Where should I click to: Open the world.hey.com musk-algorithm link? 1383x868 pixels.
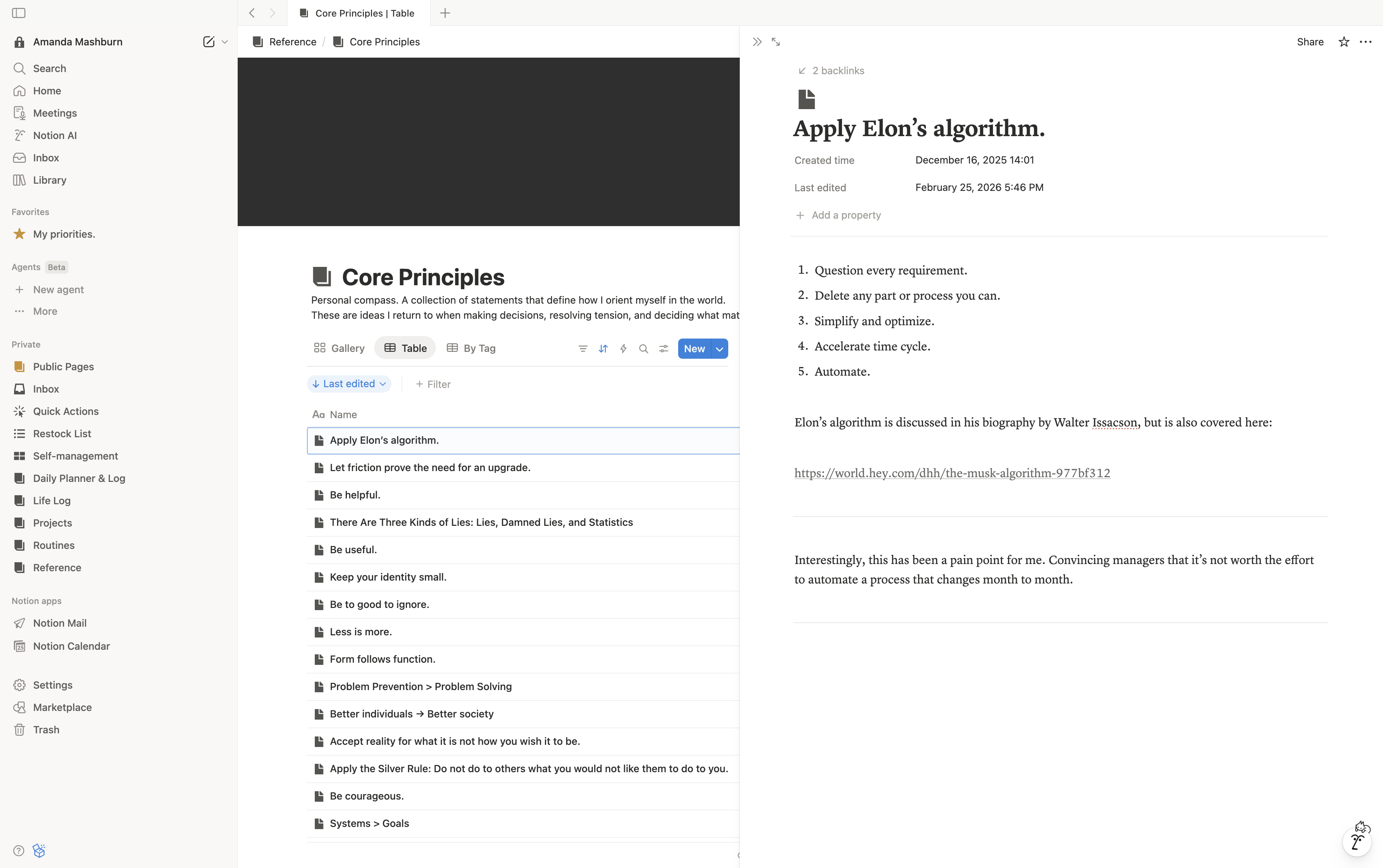[952, 473]
